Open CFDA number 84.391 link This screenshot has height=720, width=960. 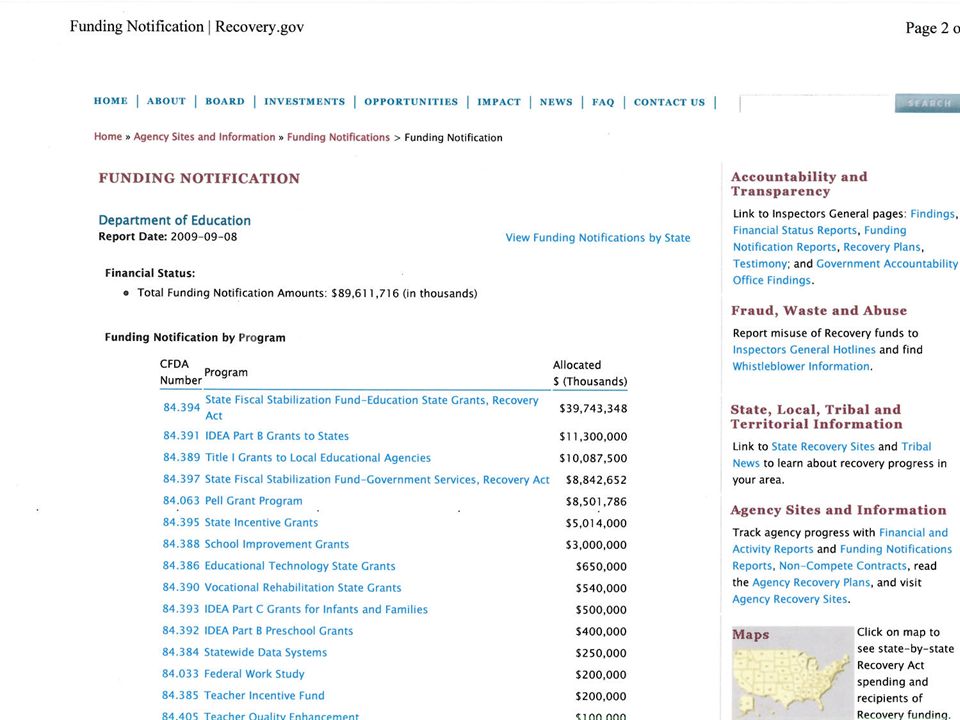click(x=181, y=436)
